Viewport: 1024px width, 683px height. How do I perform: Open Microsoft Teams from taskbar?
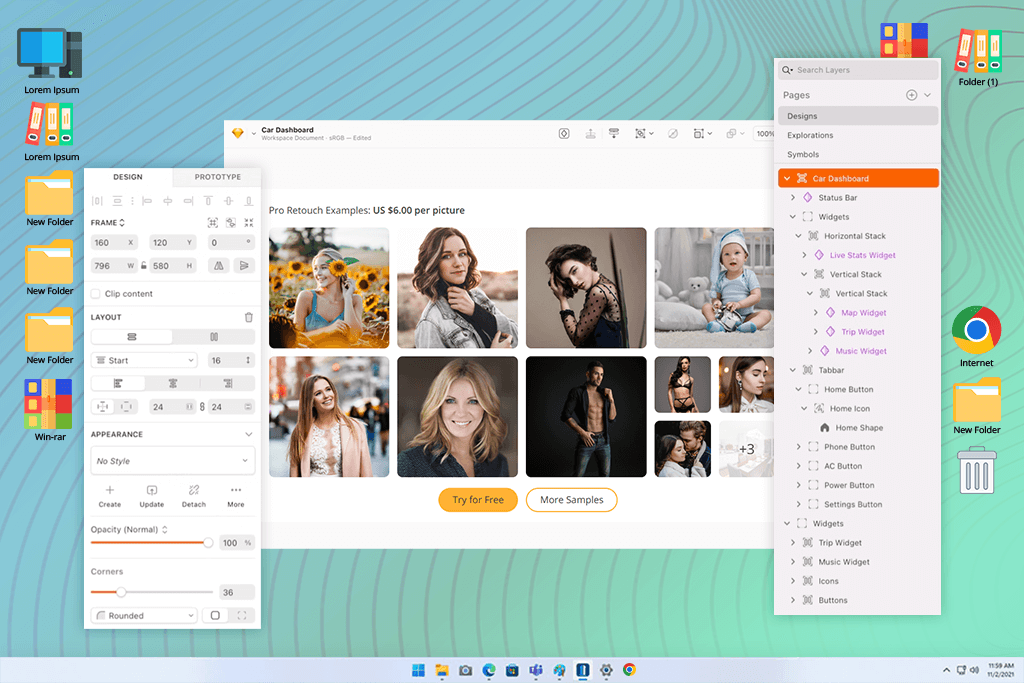(536, 670)
